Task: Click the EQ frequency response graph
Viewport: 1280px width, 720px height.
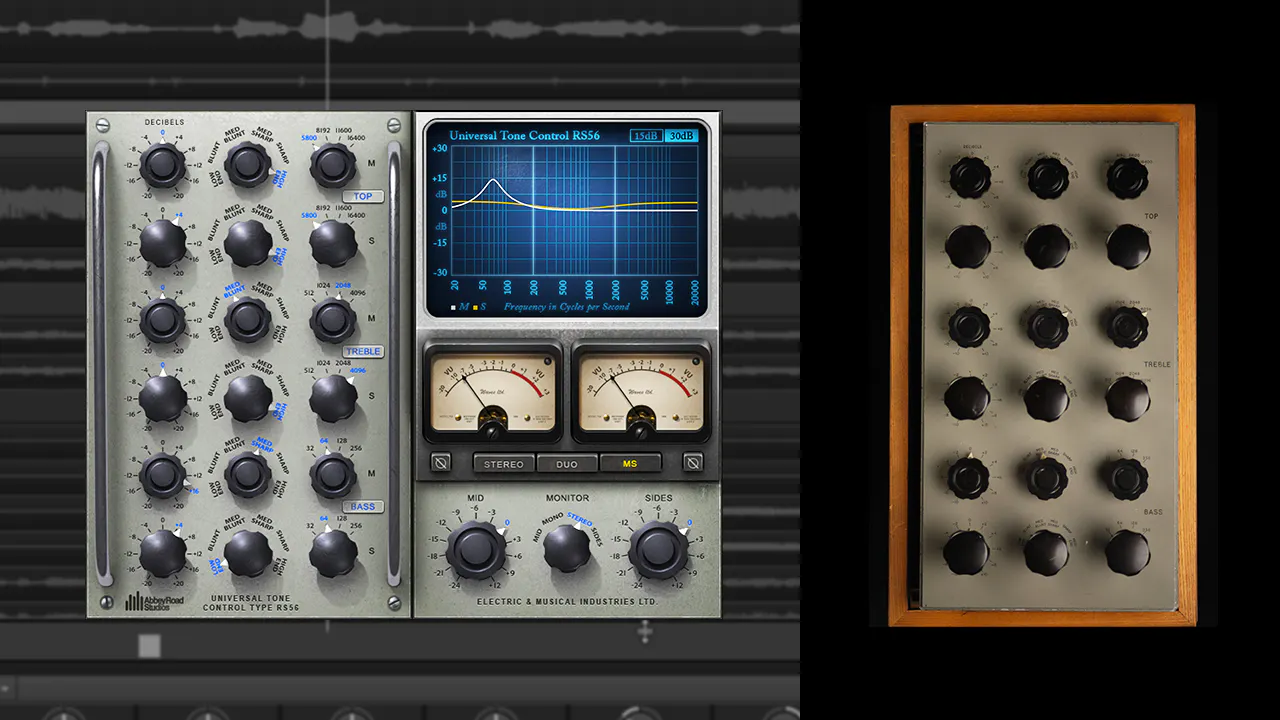Action: pos(574,209)
